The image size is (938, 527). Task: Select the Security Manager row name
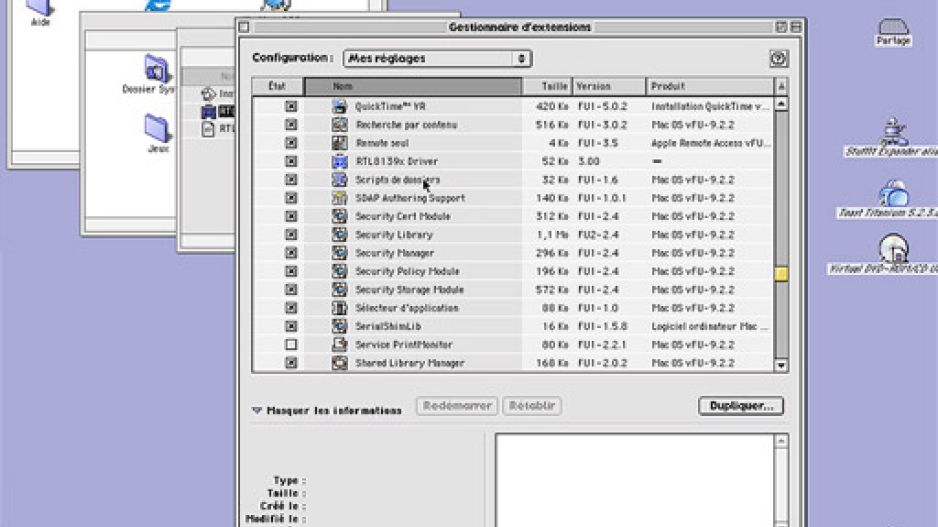pos(394,253)
